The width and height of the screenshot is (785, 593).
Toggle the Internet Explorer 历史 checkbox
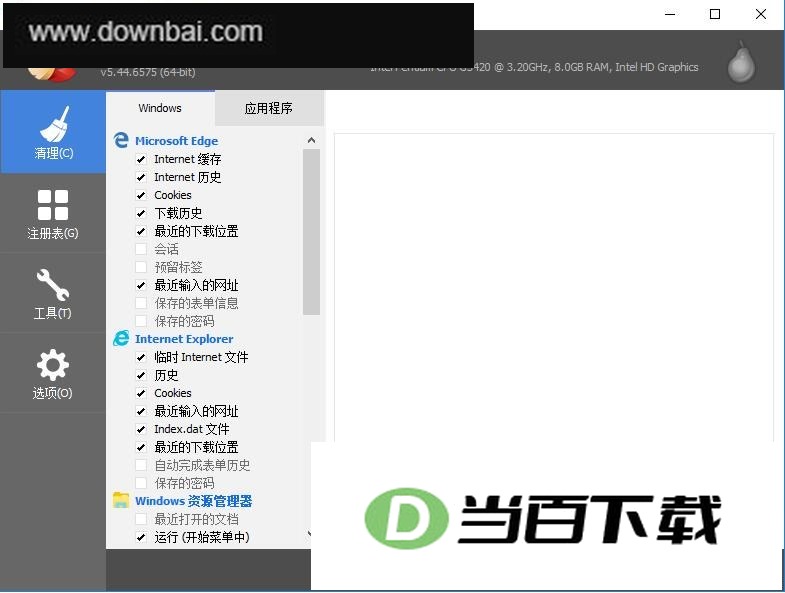coord(141,375)
